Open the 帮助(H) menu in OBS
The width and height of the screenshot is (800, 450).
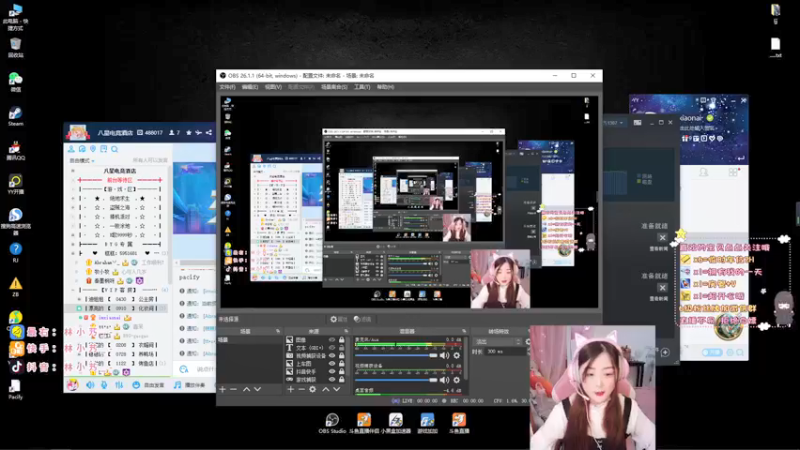[x=386, y=87]
